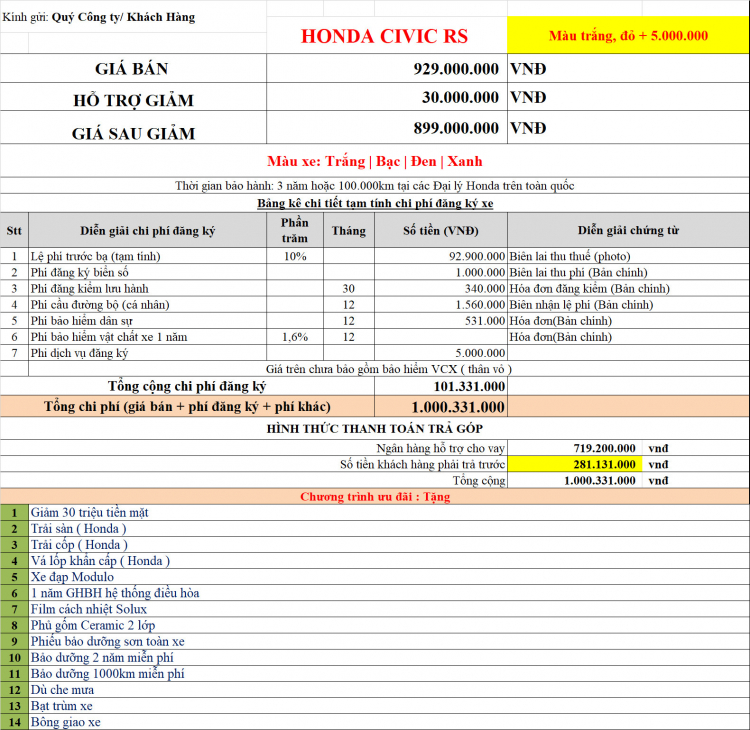Select the HỖ TRỢ GIẢM label

[x=133, y=100]
